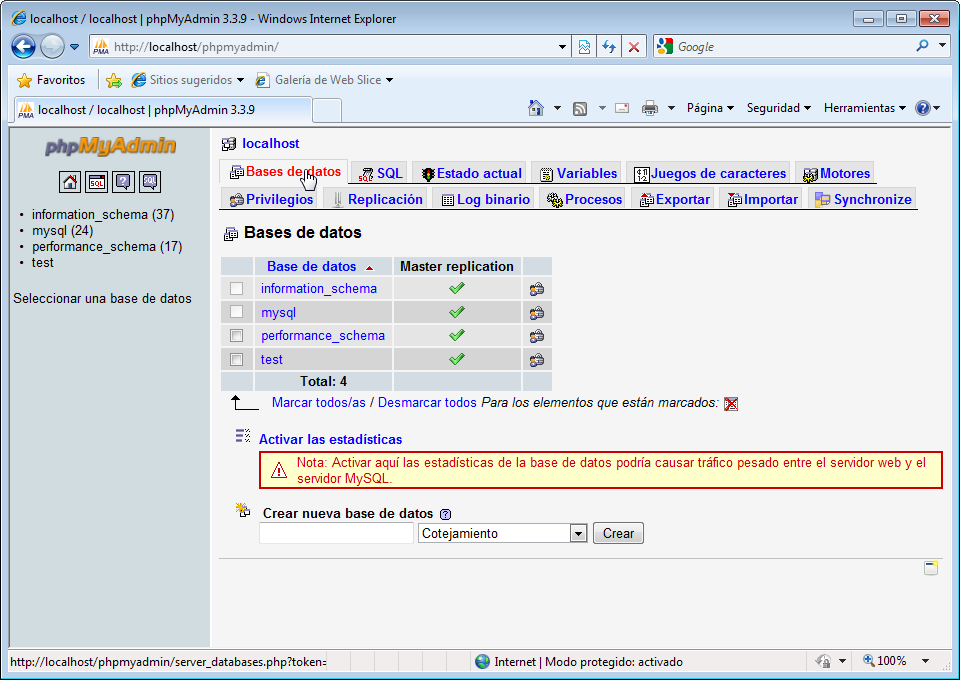This screenshot has width=960, height=680.
Task: Open the Motores tab
Action: point(836,174)
